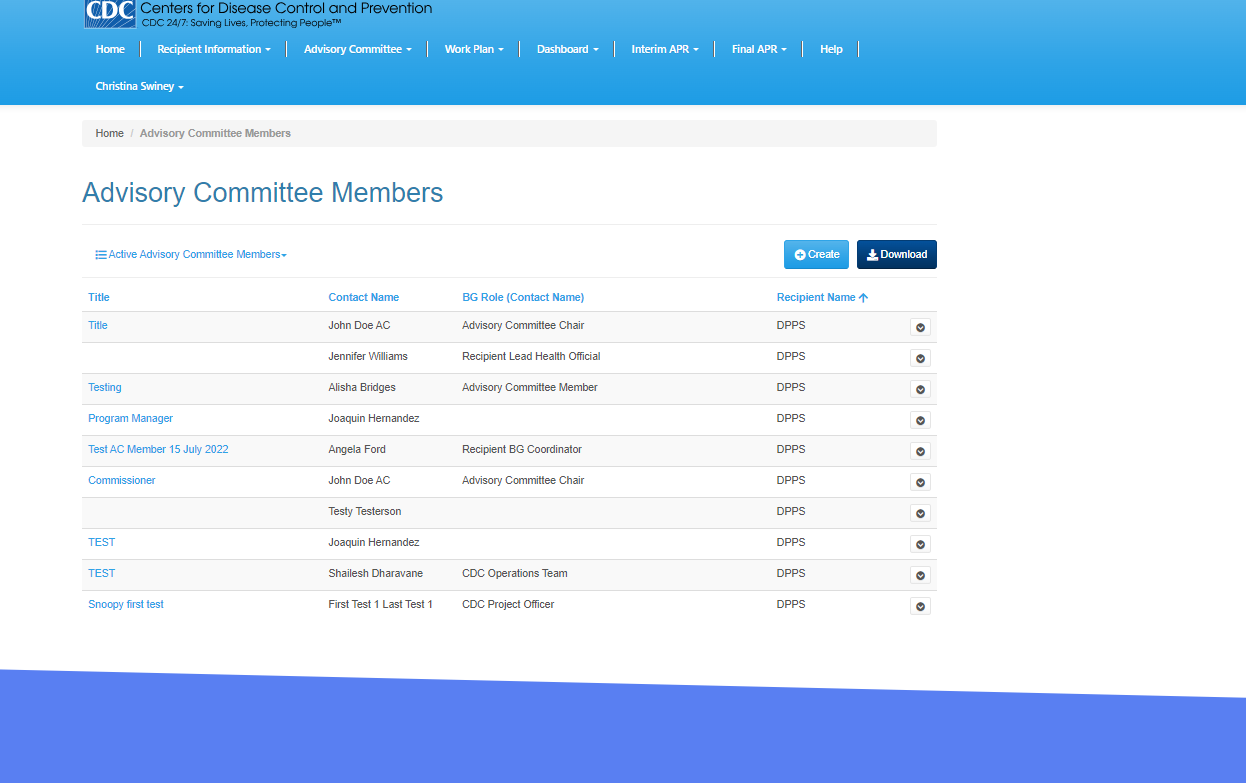
Task: Download the advisory committee members list
Action: (896, 255)
